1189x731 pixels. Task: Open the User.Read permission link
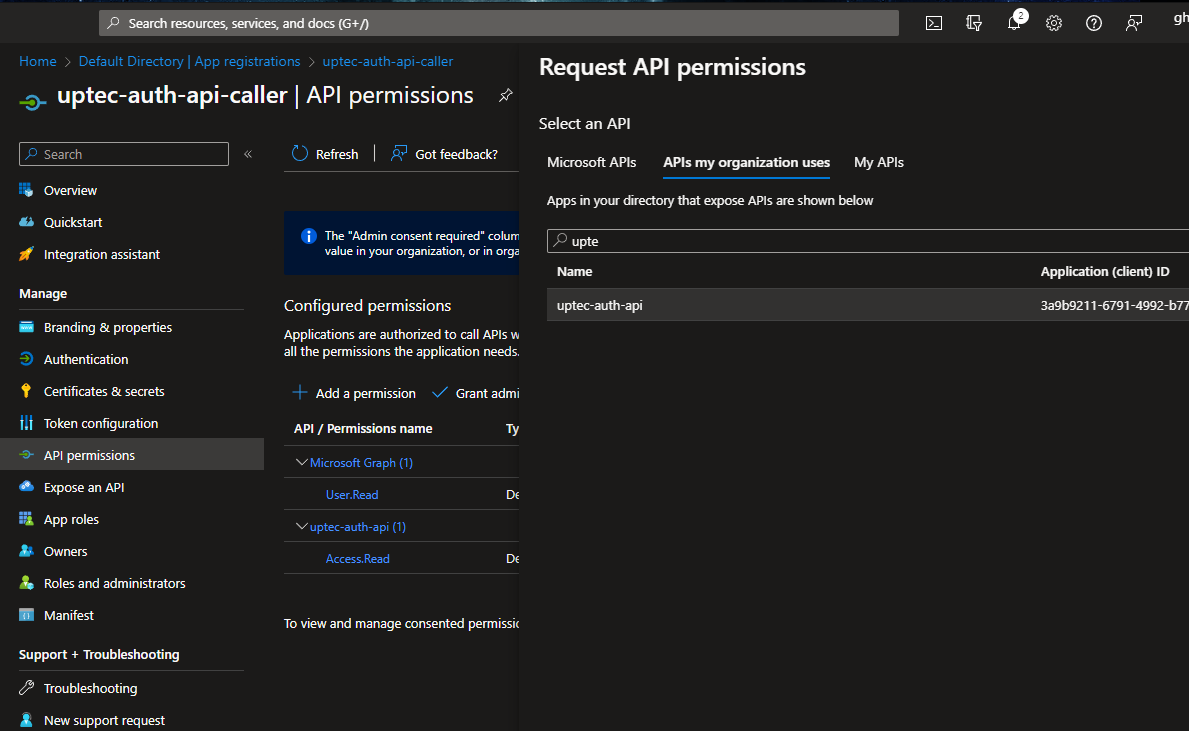coord(352,495)
